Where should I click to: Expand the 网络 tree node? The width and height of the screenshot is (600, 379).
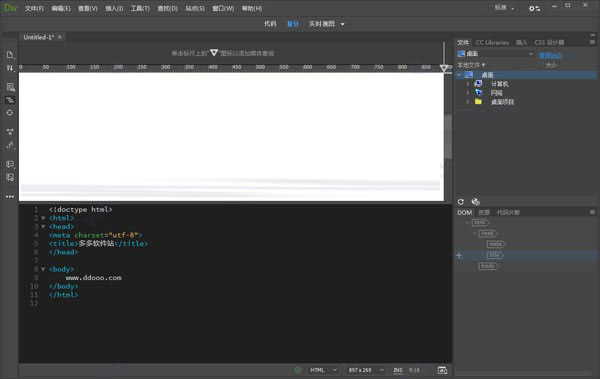[468, 93]
